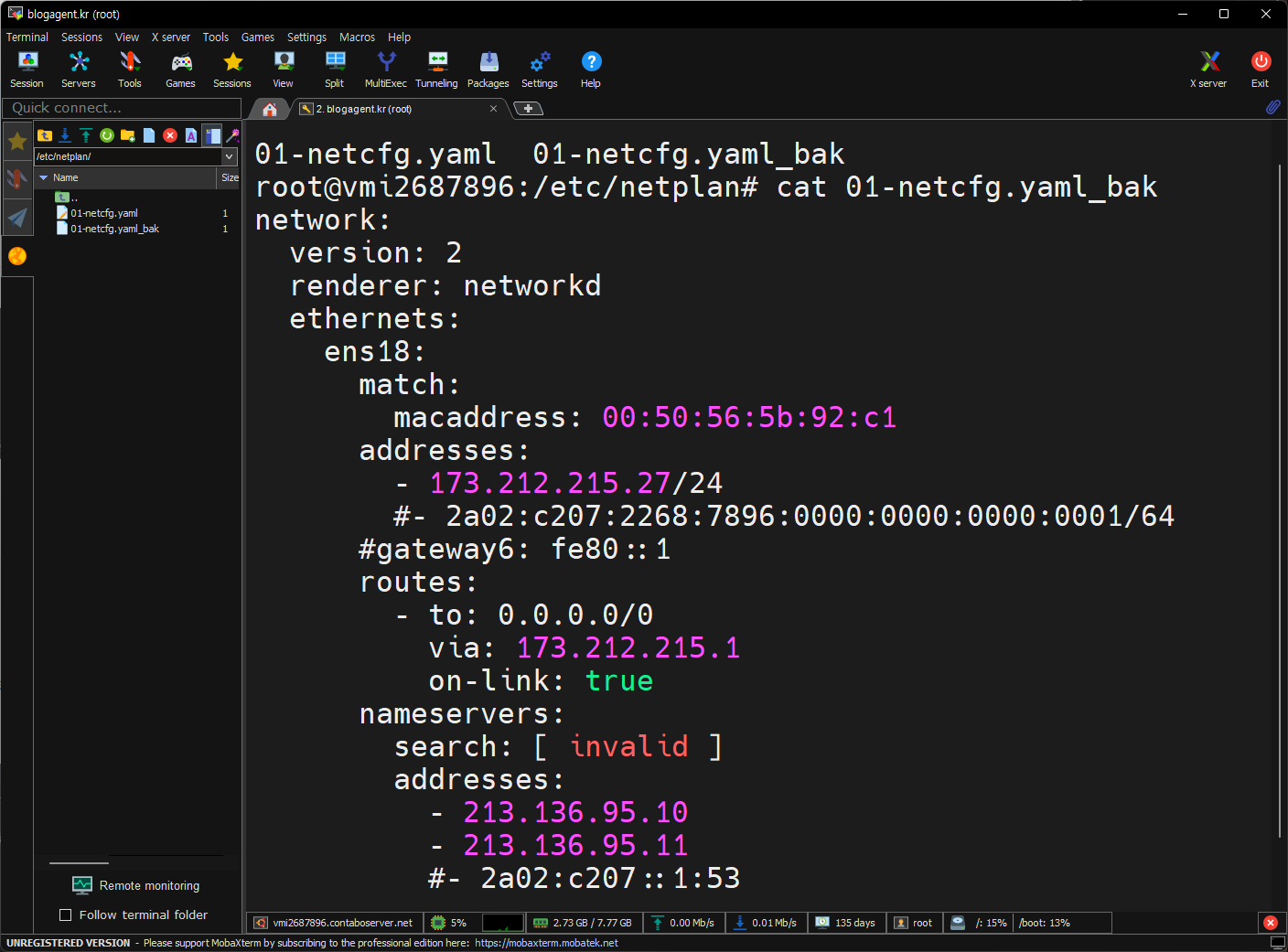Go up to parent folder entry
This screenshot has height=952, width=1288.
64,198
